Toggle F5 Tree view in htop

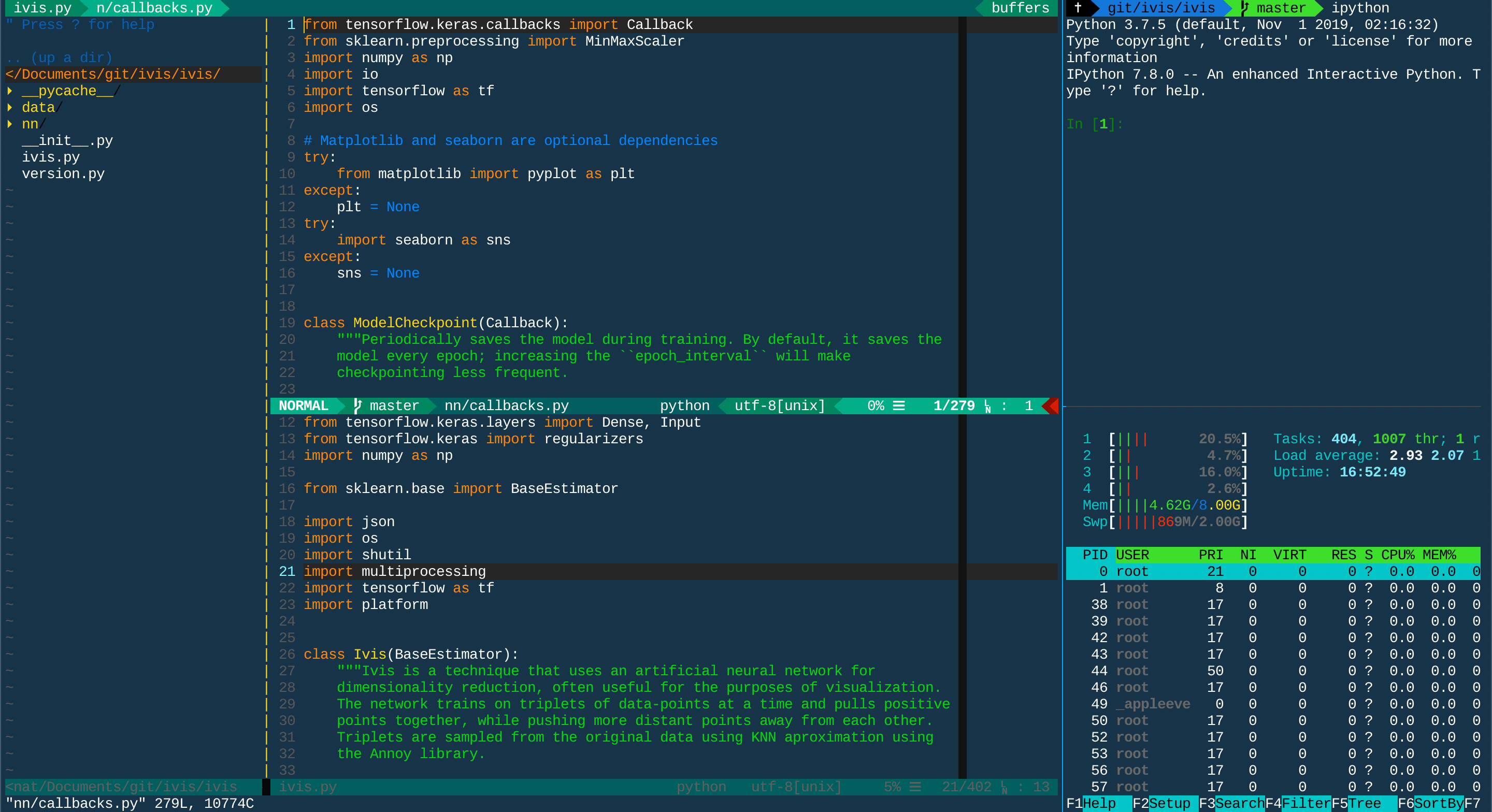[1364, 804]
